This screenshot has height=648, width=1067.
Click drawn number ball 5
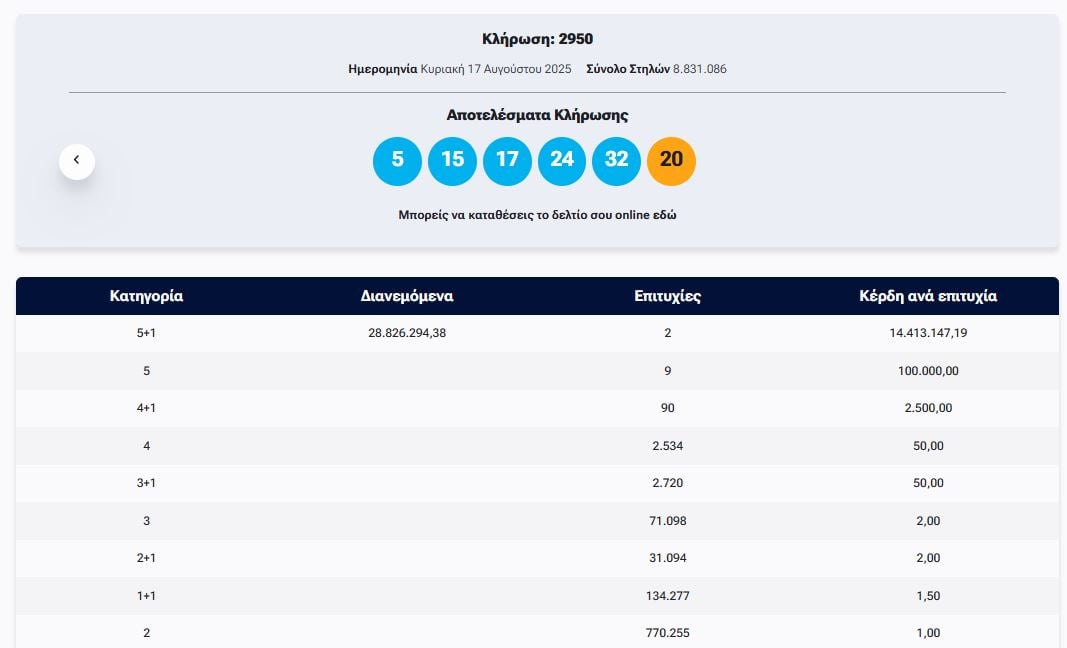397,161
